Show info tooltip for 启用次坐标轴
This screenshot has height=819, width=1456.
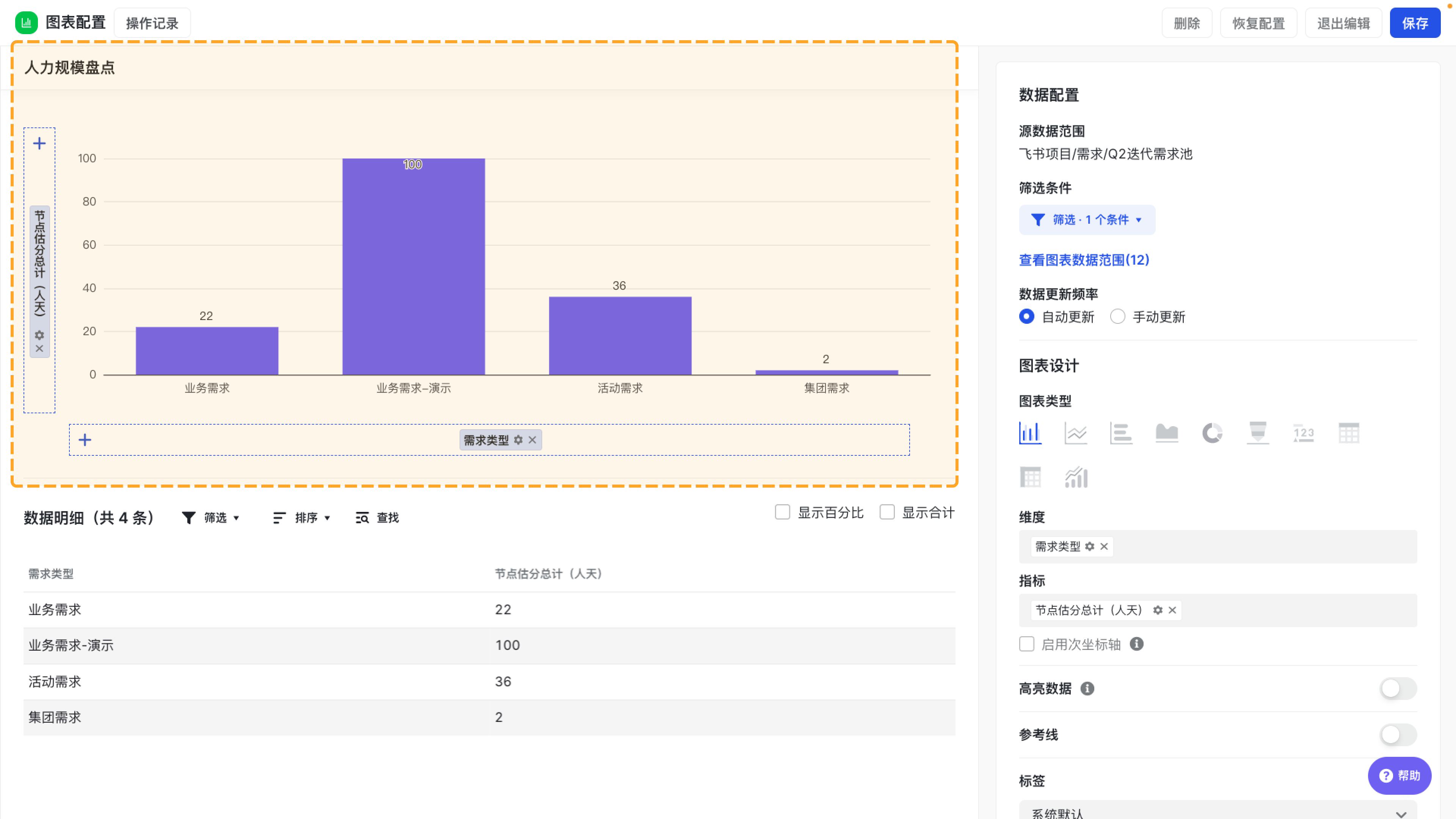1137,644
